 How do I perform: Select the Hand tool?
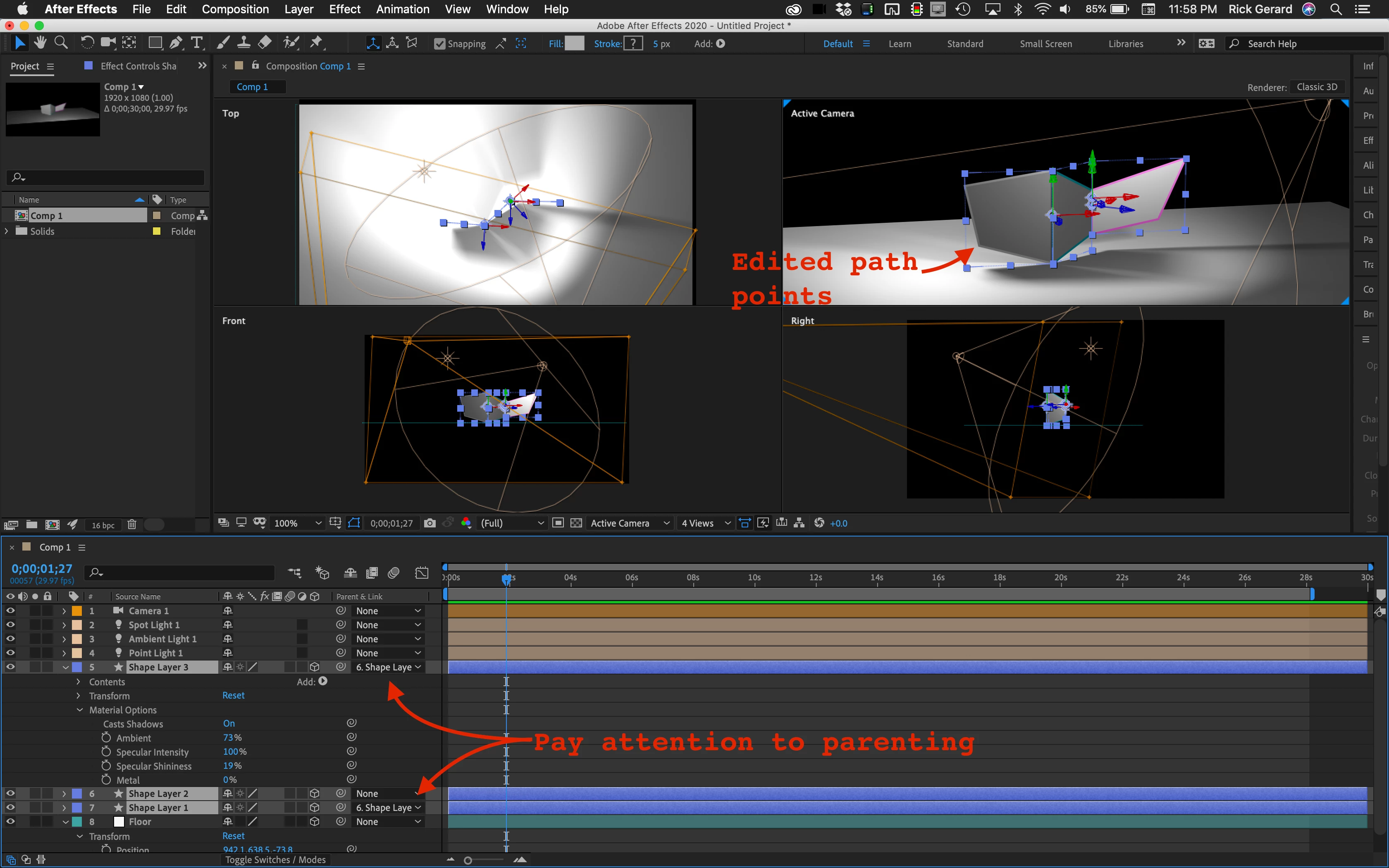pyautogui.click(x=40, y=43)
